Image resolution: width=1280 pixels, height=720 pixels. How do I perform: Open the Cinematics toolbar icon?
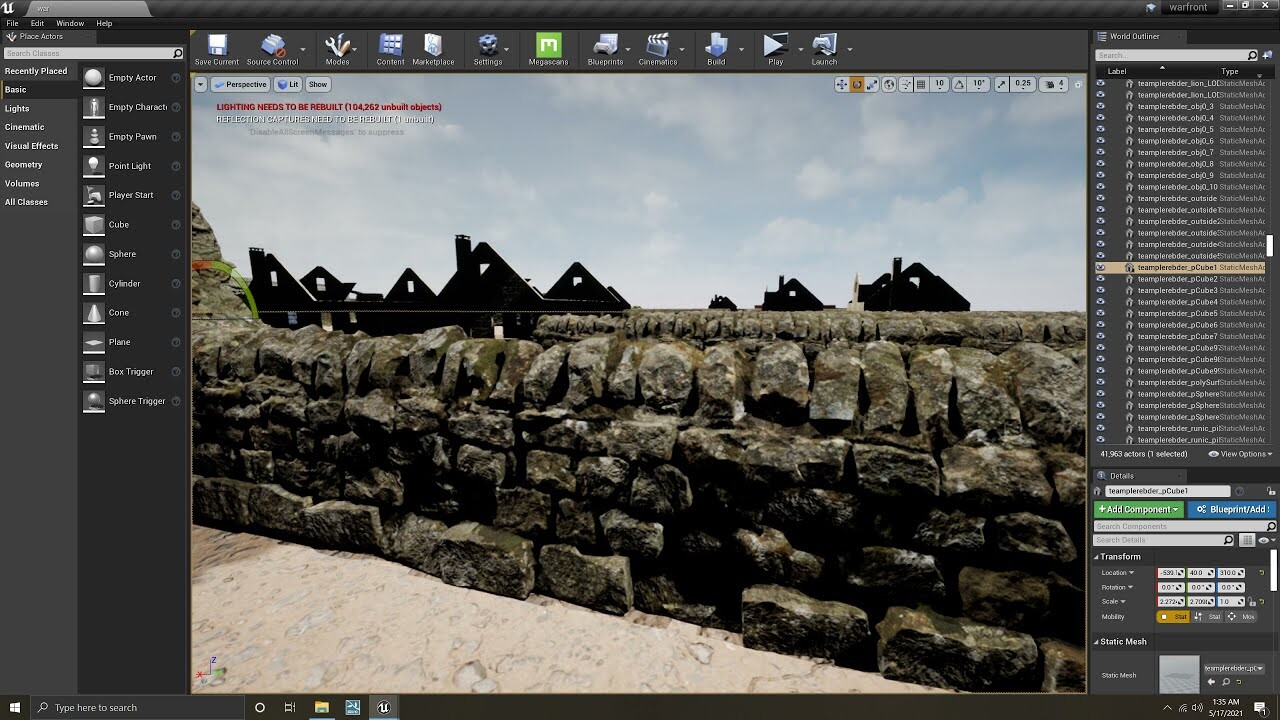[656, 46]
